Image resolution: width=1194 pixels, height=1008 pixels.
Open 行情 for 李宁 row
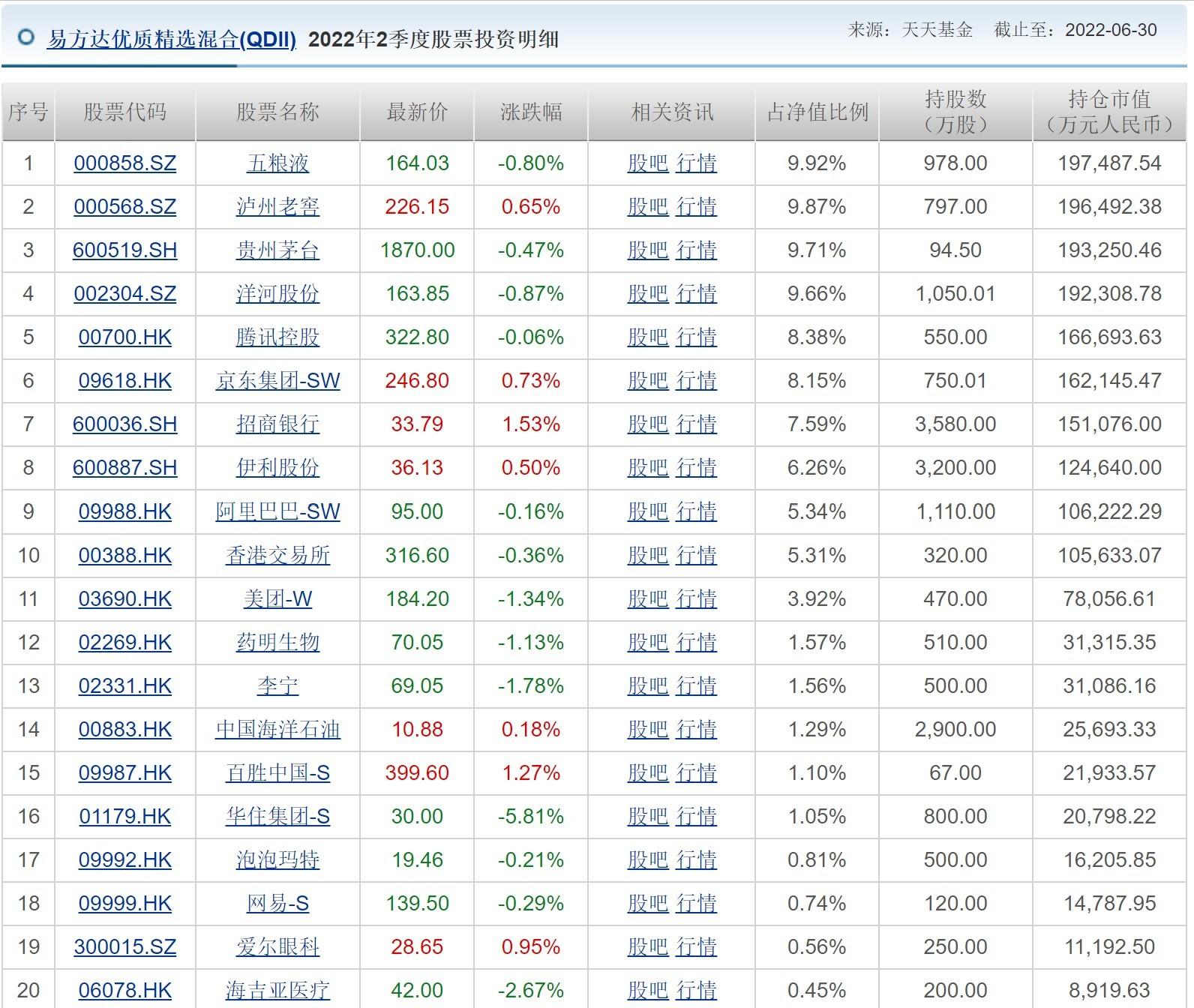696,685
